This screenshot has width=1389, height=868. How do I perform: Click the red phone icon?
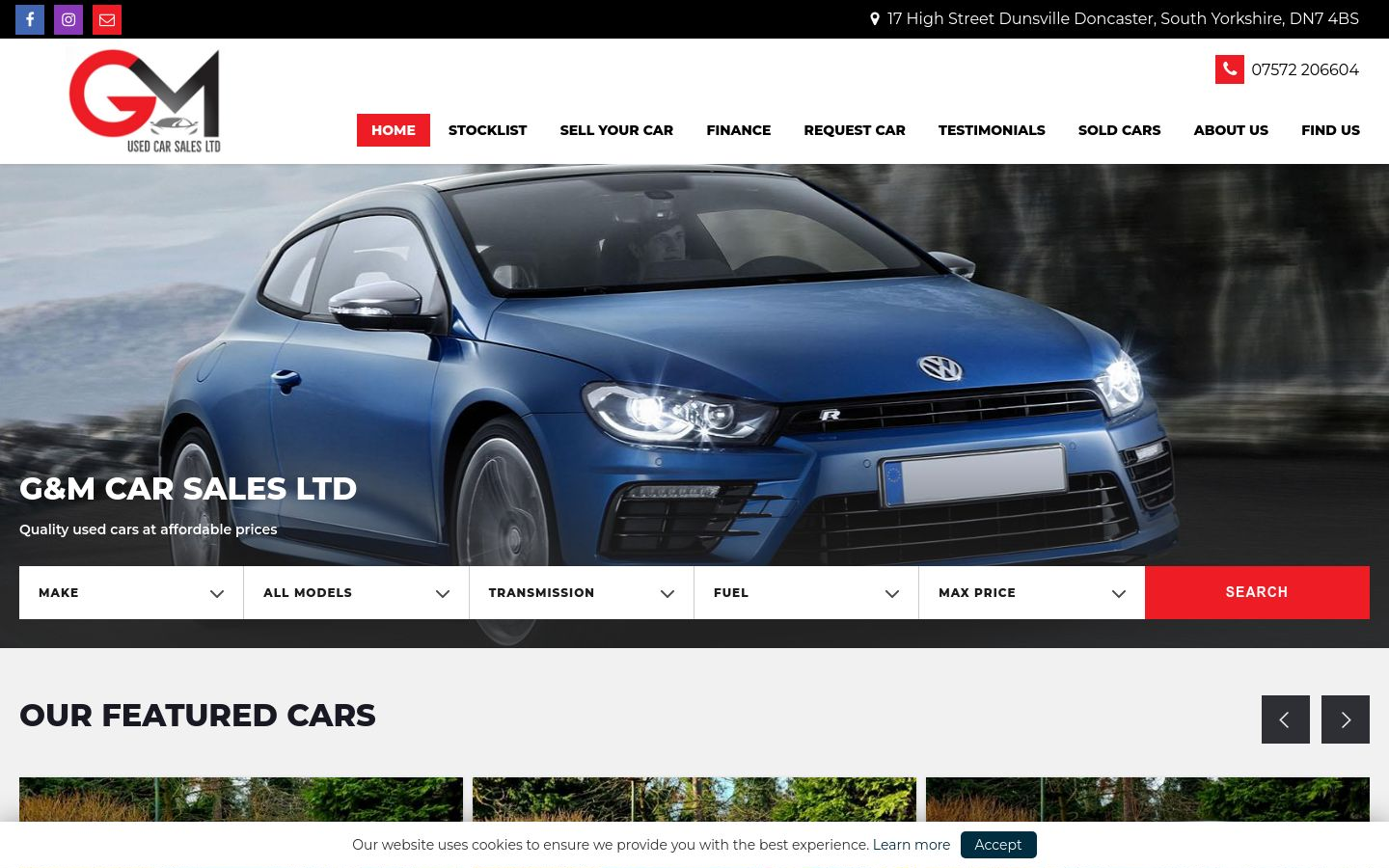[1230, 69]
